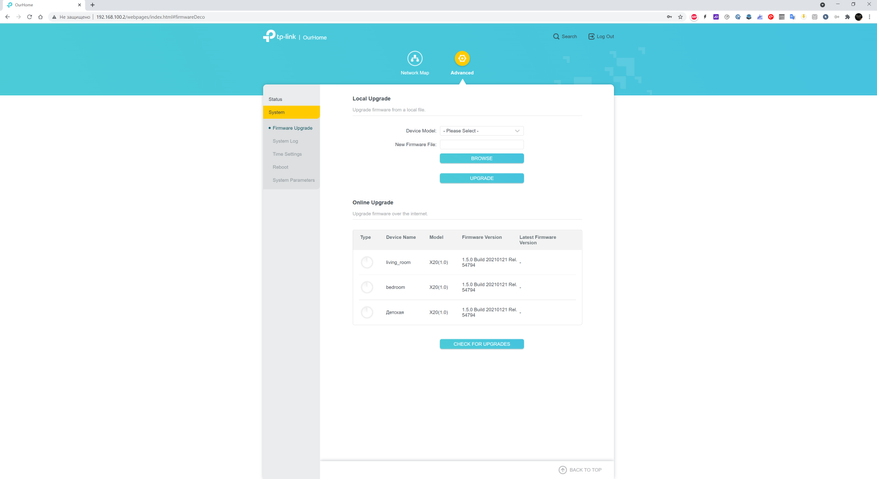The image size is (877, 479).
Task: Open System Log submenu item
Action: pyautogui.click(x=285, y=141)
